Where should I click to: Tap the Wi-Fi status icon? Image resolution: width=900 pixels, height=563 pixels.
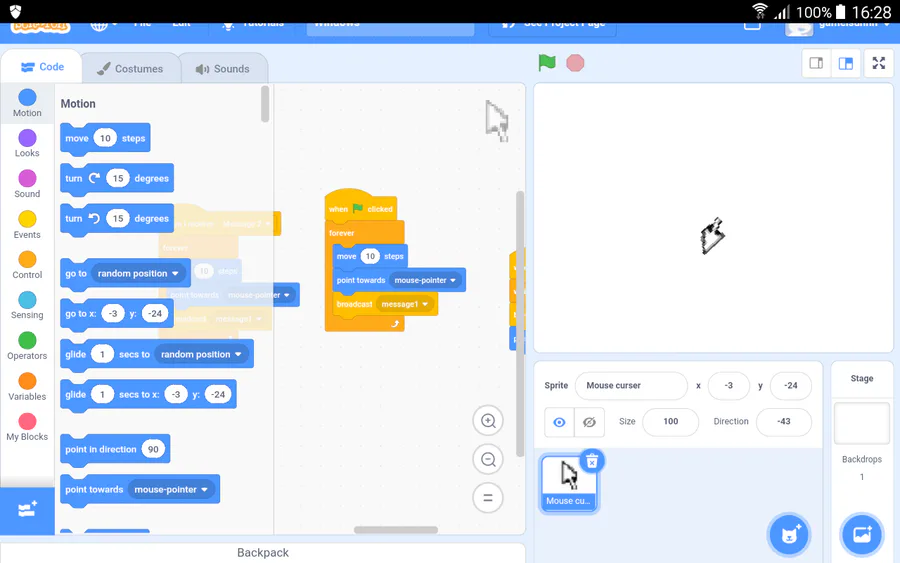click(x=760, y=11)
